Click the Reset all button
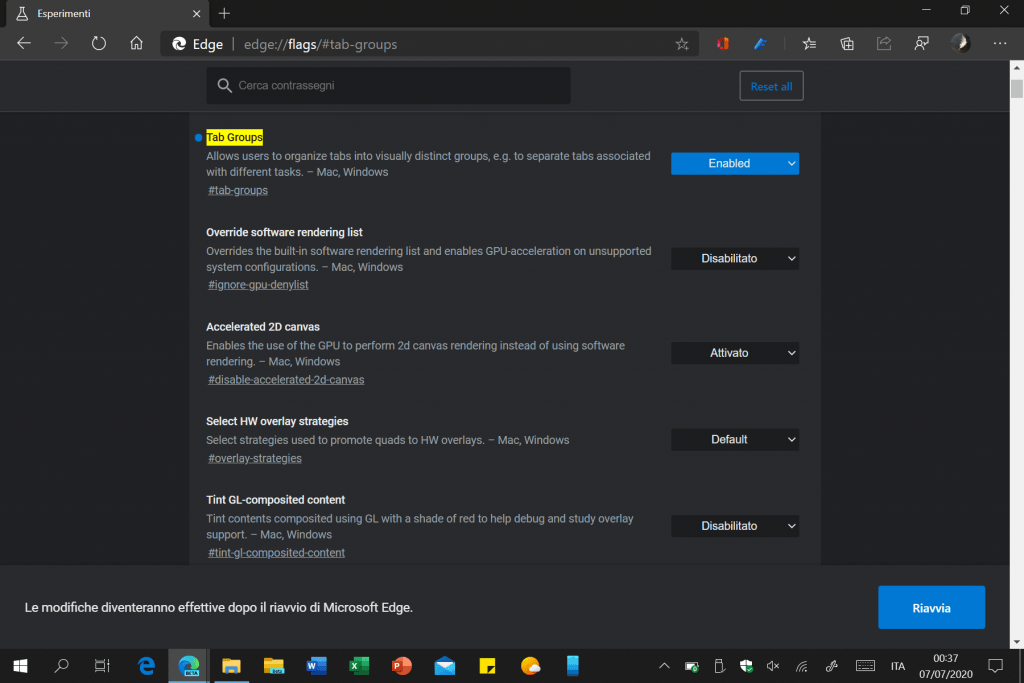The height and width of the screenshot is (683, 1024). coord(771,86)
